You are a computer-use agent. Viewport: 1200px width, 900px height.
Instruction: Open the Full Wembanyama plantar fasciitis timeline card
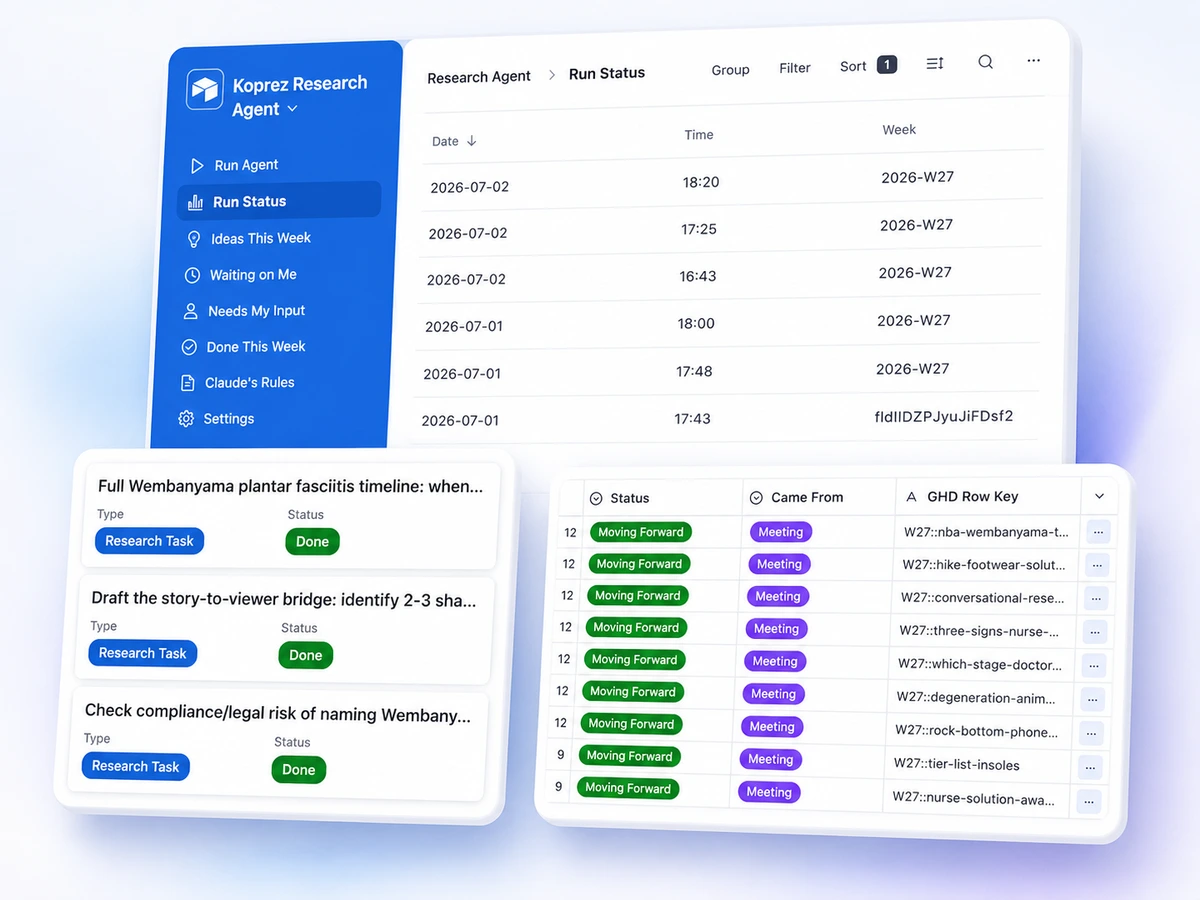point(291,514)
